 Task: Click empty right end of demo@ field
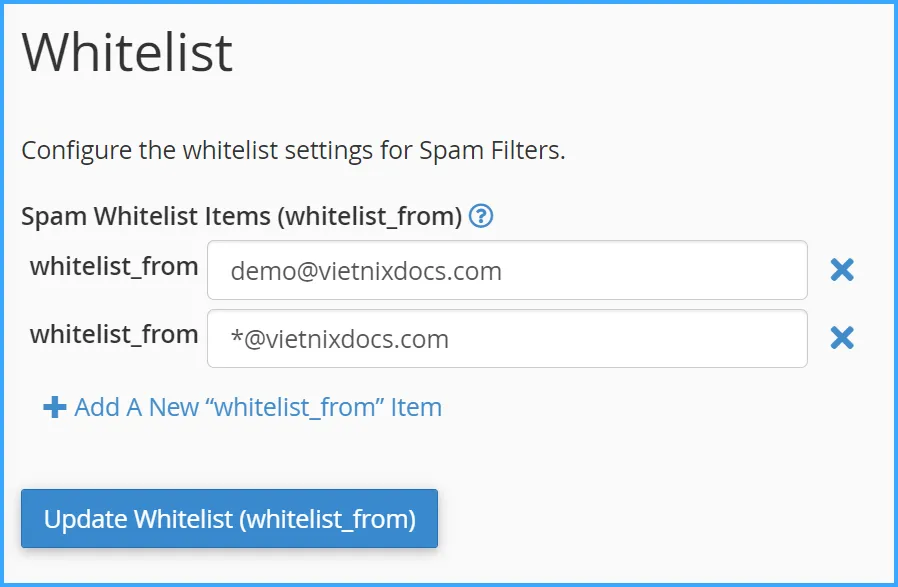point(720,270)
